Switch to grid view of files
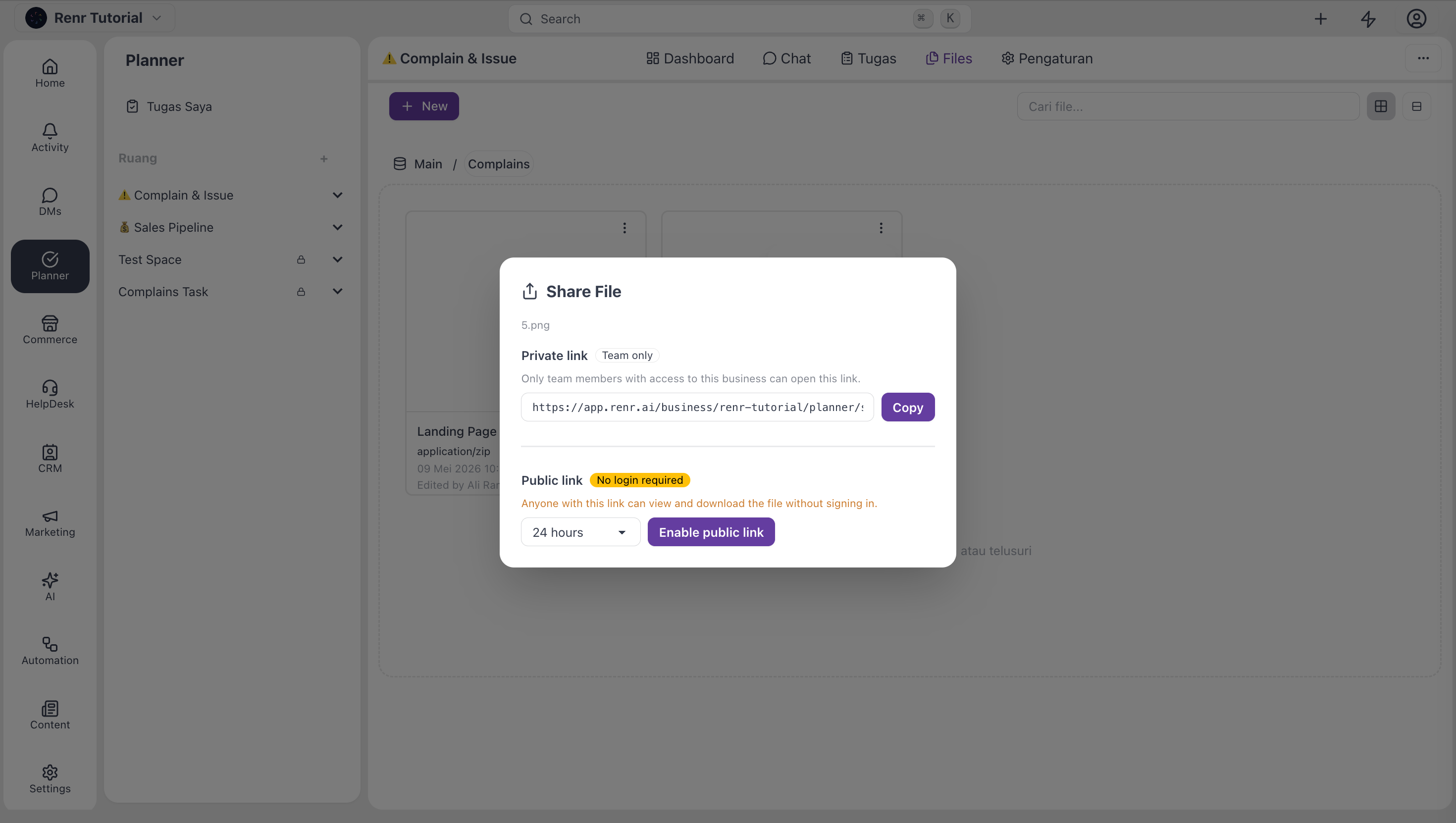This screenshot has width=1456, height=823. [1381, 106]
